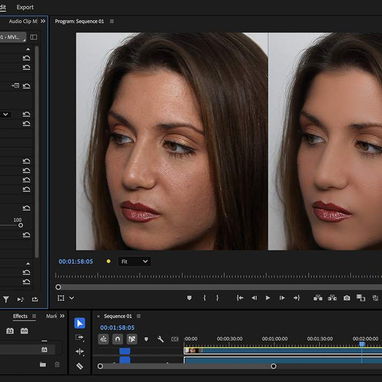Expand the chevron beside the transform box icon
This screenshot has height=382, width=382.
tap(71, 298)
